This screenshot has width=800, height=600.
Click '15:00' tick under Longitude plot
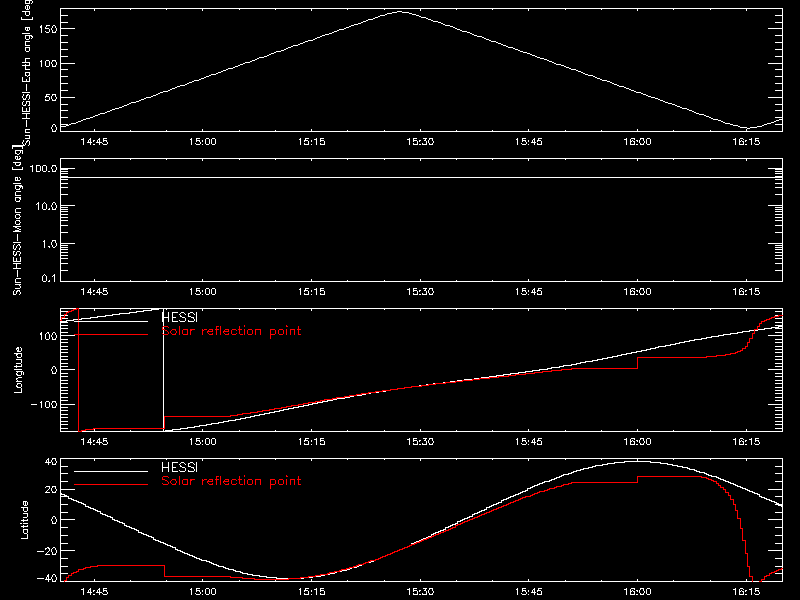tap(203, 441)
